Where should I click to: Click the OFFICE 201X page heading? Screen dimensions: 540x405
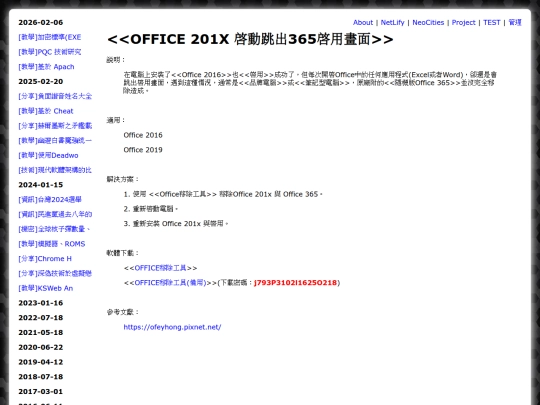click(x=250, y=39)
